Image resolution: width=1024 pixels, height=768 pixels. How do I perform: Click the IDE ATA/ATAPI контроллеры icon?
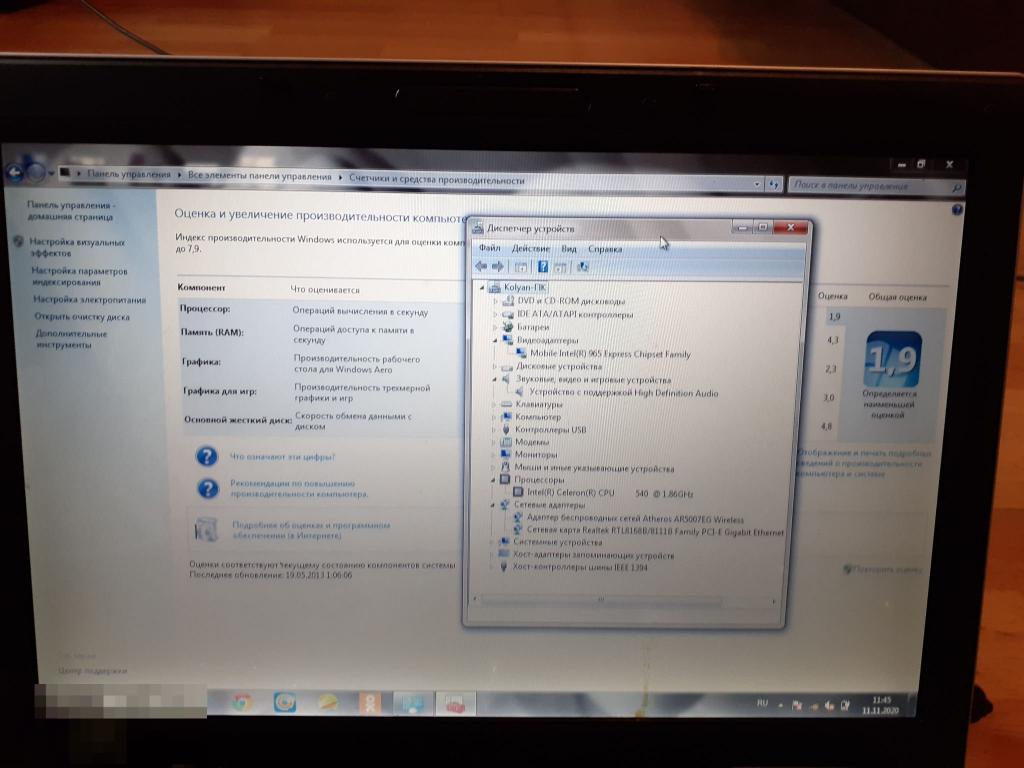(507, 314)
